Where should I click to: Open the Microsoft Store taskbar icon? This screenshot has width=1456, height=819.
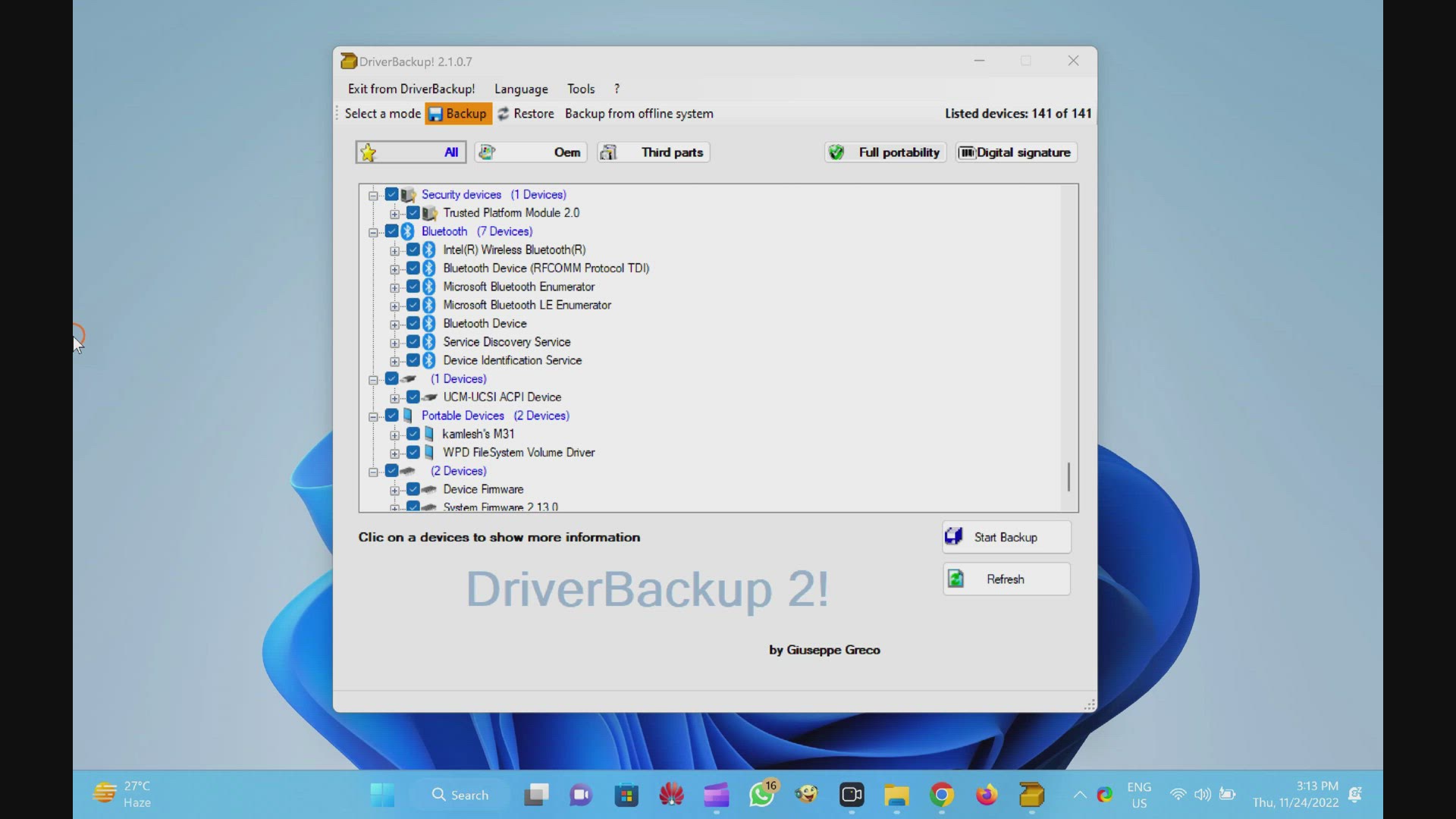(x=626, y=795)
